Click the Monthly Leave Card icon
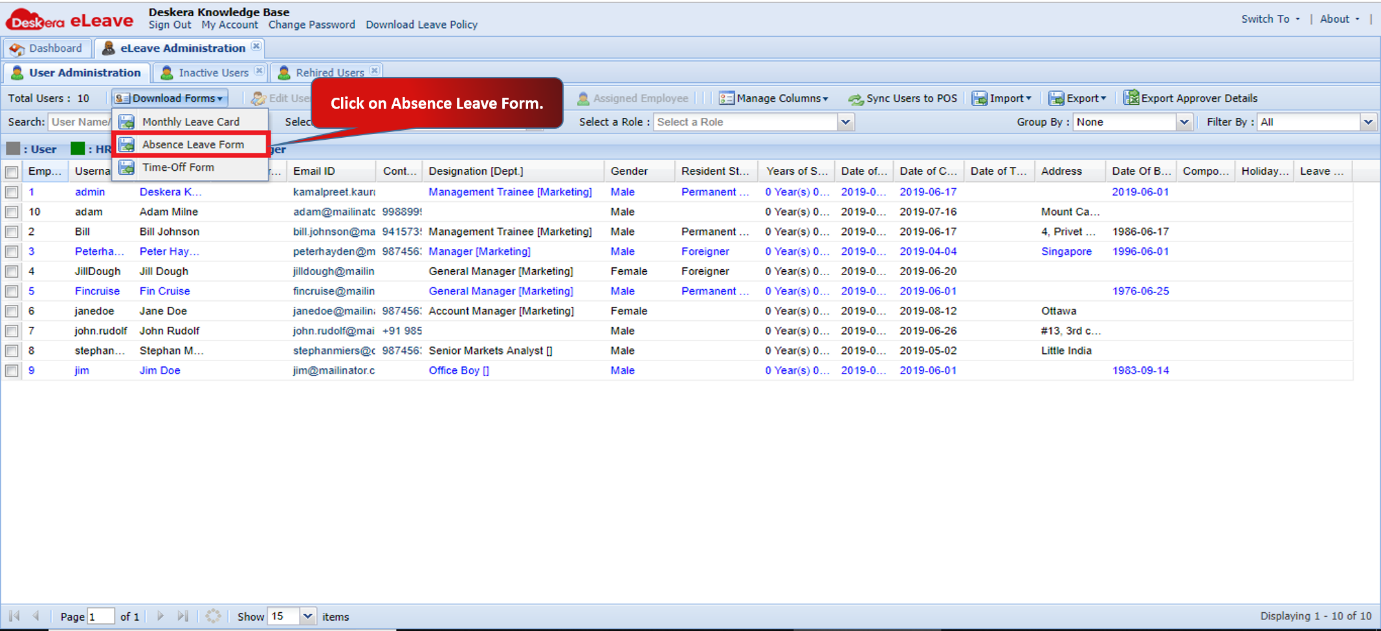1381x631 pixels. 127,122
